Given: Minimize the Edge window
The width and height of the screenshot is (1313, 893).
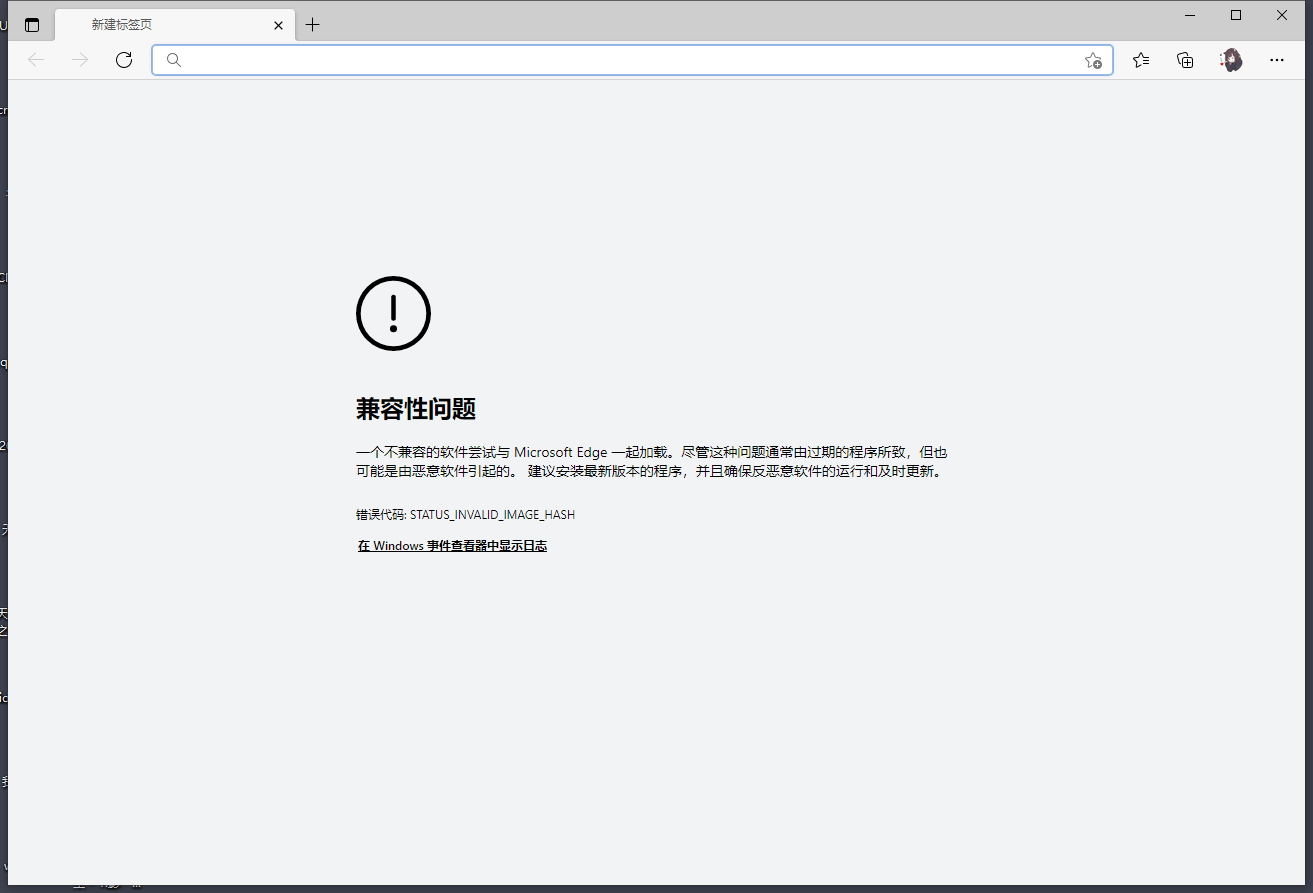Looking at the screenshot, I should [x=1190, y=15].
